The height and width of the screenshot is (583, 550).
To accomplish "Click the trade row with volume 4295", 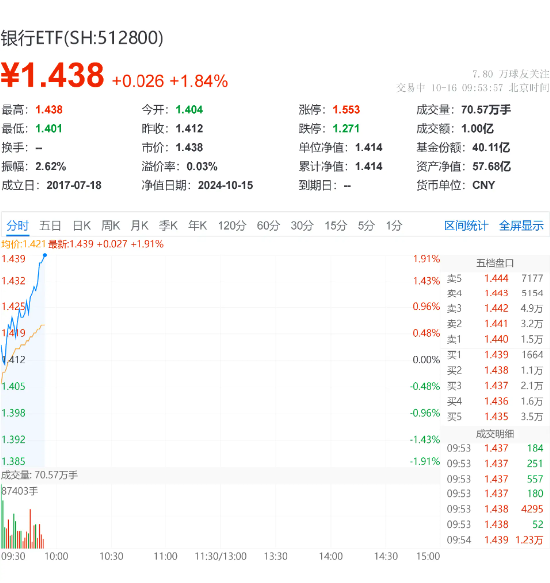I will 495,509.
